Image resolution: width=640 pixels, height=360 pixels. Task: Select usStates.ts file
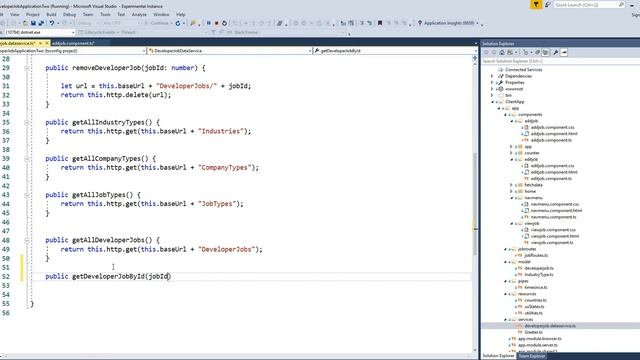tap(534, 307)
